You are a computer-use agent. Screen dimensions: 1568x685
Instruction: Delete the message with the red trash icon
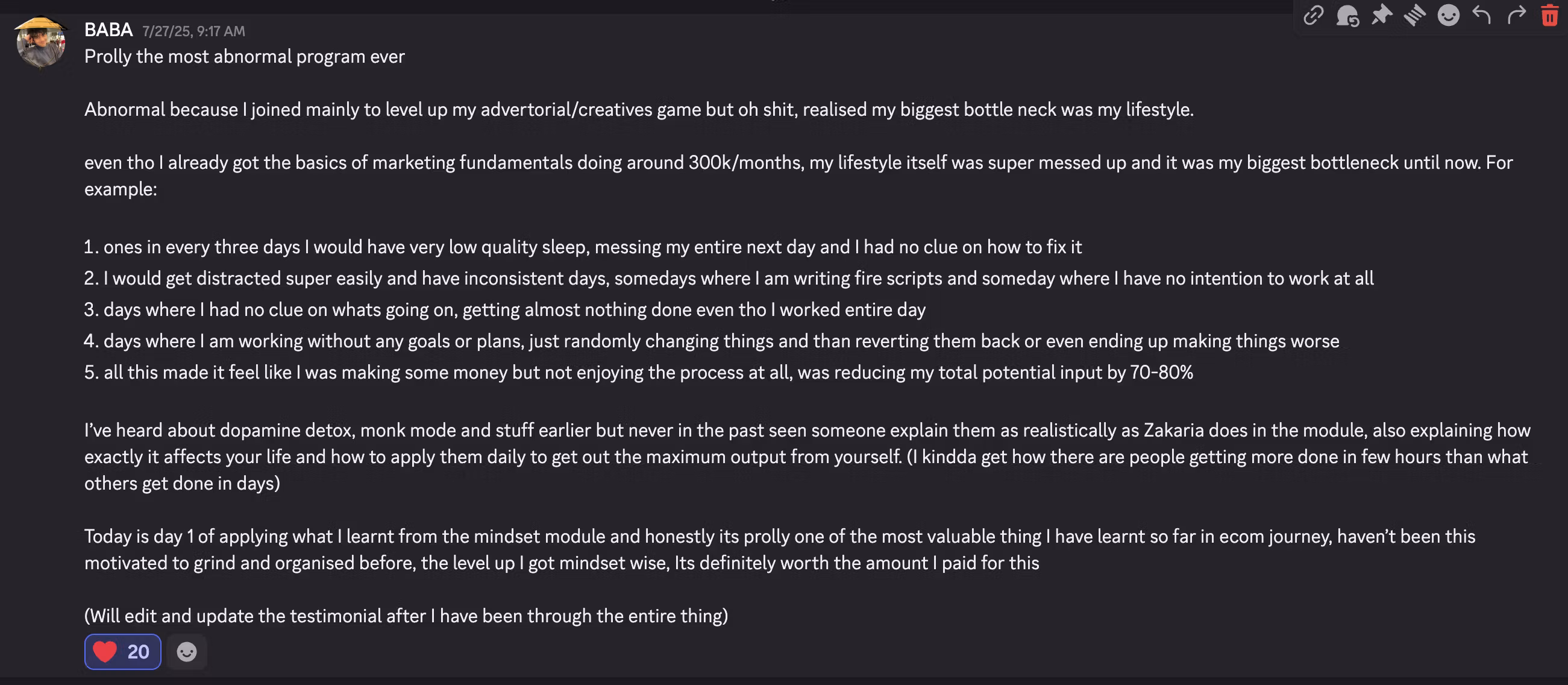1549,15
